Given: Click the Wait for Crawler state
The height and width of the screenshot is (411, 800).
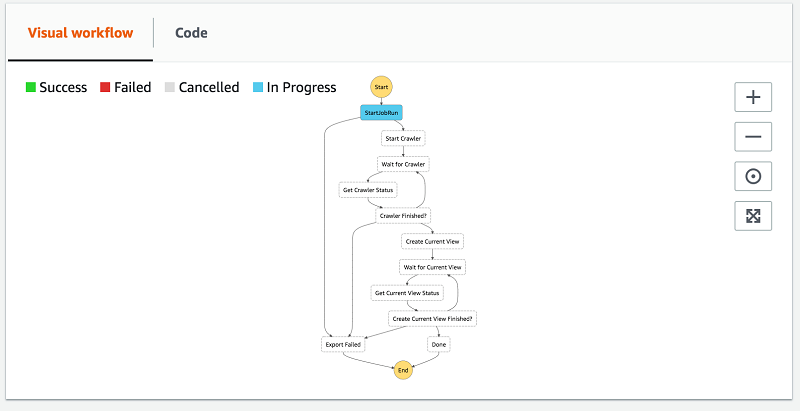Looking at the screenshot, I should click(x=403, y=164).
